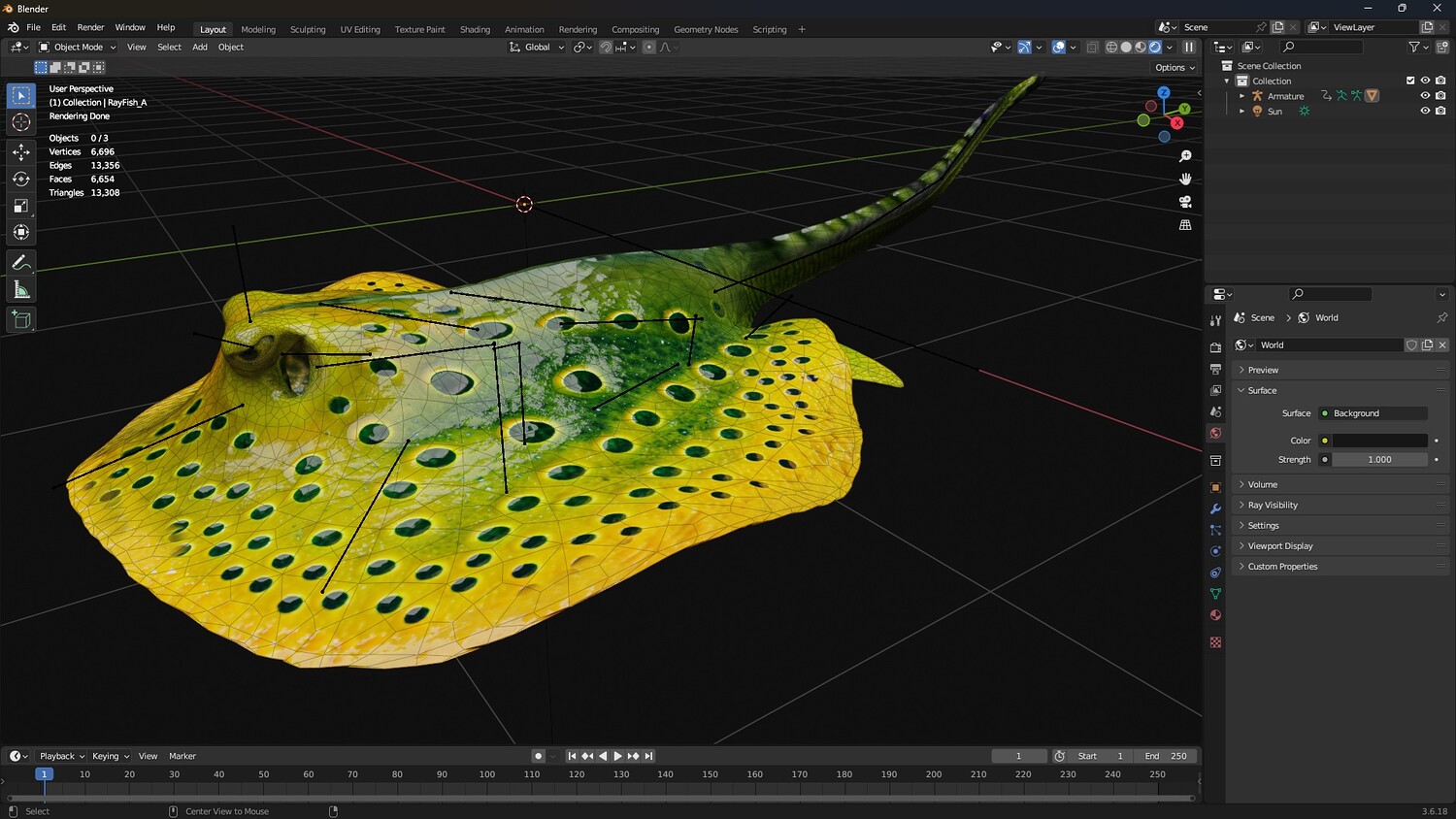Expand the Volume panel
1456x819 pixels.
(x=1262, y=484)
